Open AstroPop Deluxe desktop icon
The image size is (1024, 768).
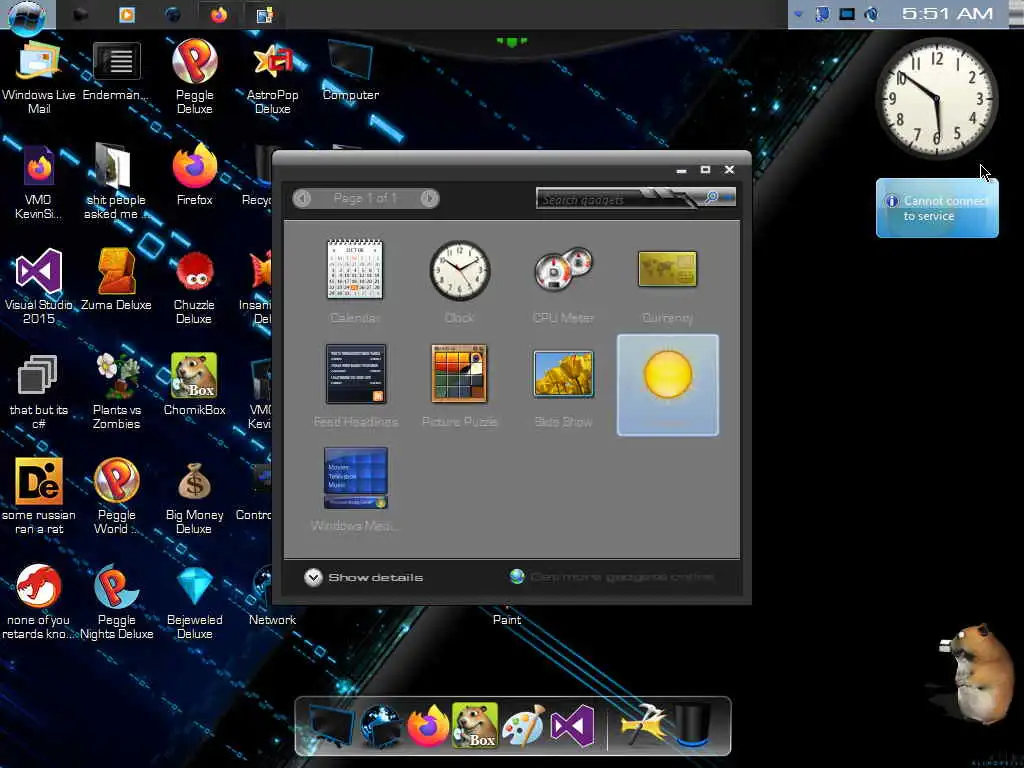coord(272,78)
